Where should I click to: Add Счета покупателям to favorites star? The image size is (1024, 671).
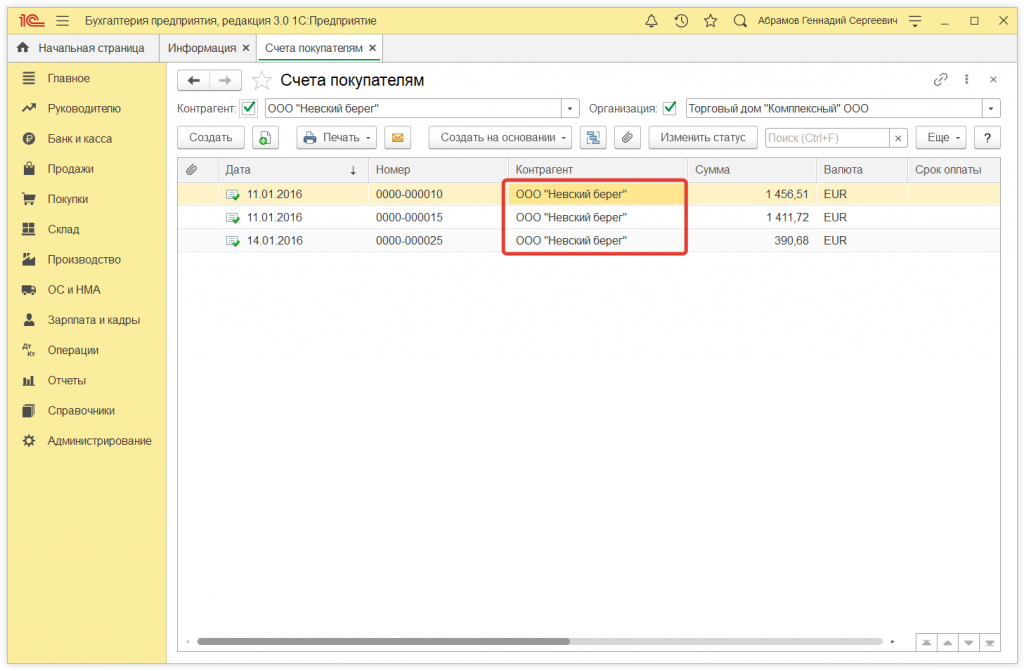[261, 80]
